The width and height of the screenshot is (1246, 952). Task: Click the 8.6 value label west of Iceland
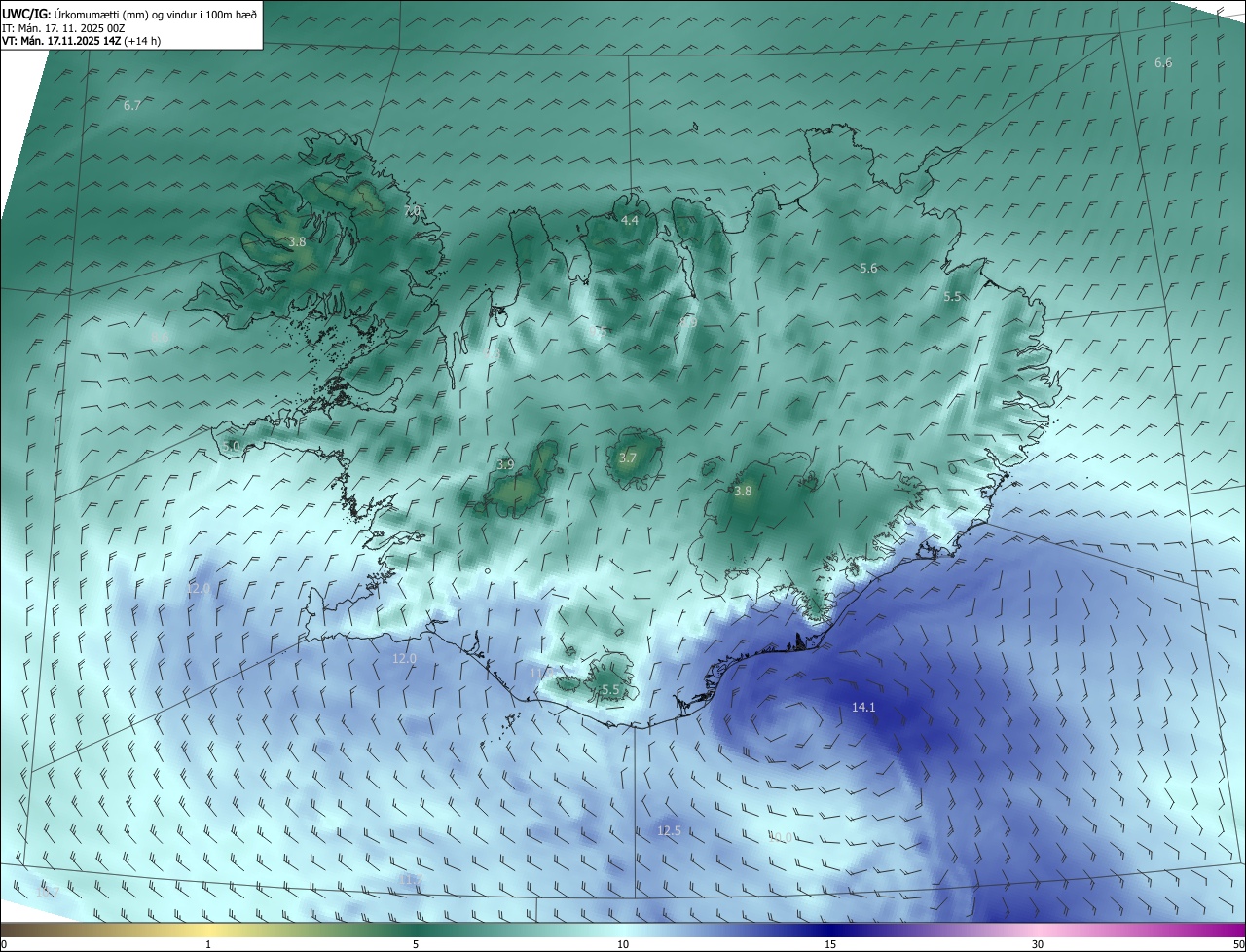[x=161, y=337]
